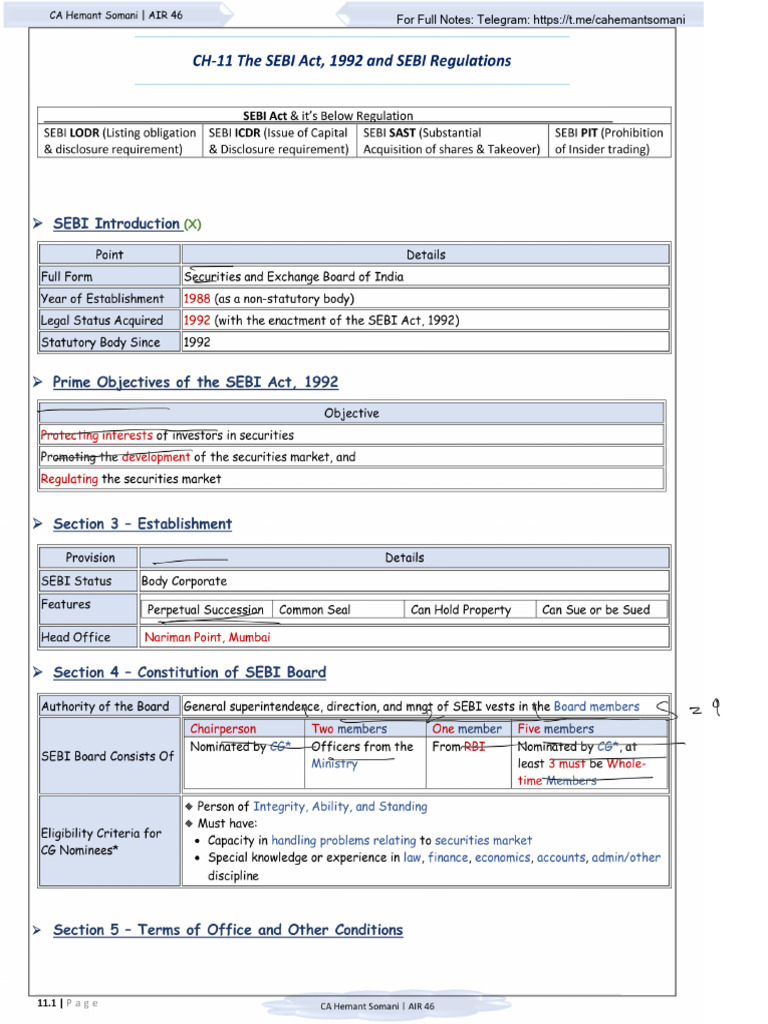Click the 'Statutory Body Since' cell
Image resolution: width=768 pixels, height=1024 pixels.
tap(109, 342)
